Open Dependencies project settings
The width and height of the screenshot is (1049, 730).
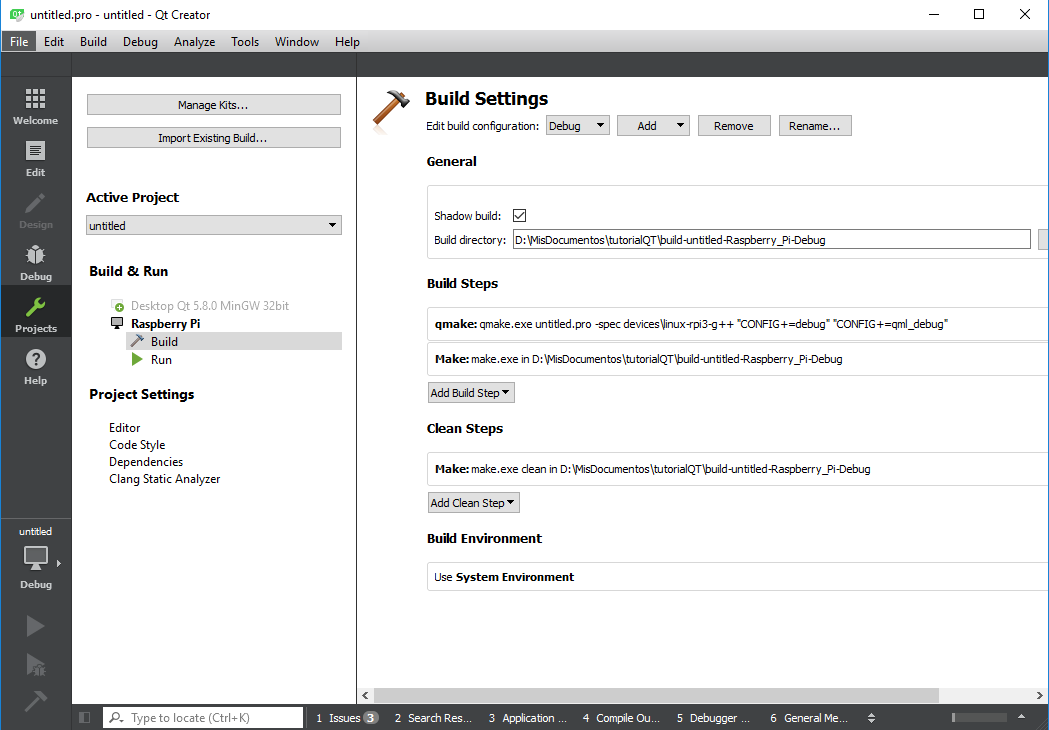146,462
